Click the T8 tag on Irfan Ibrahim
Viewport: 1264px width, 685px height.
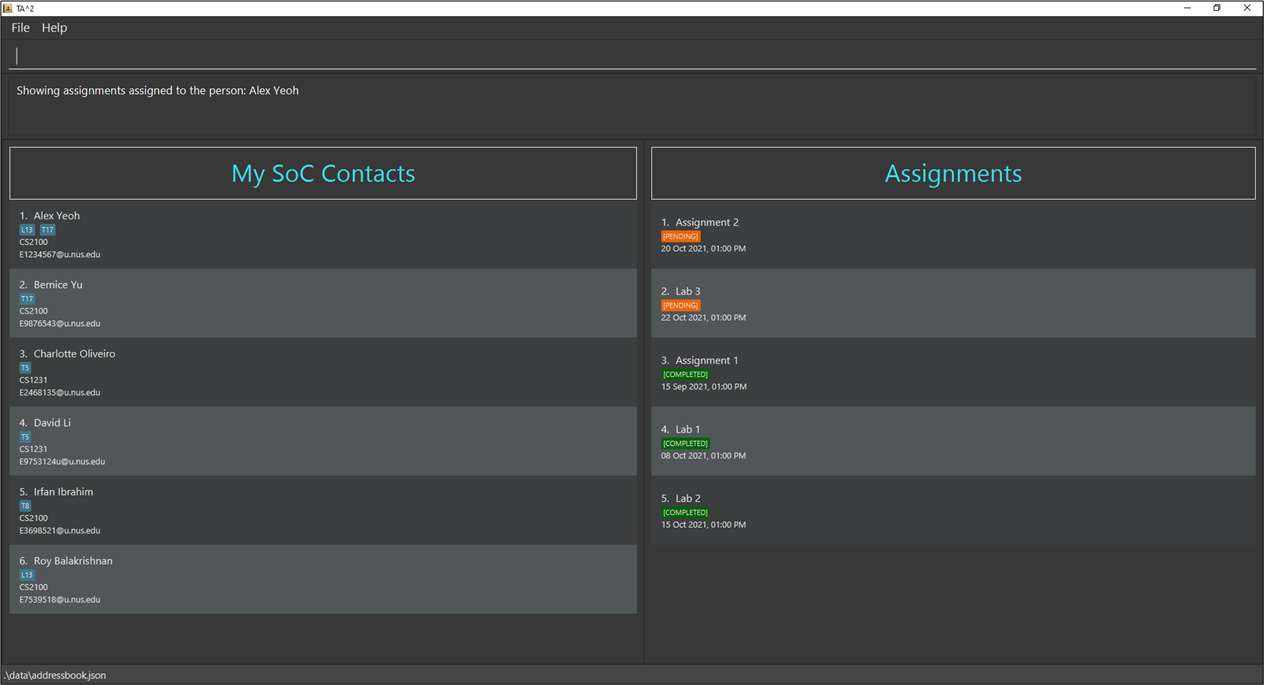click(25, 505)
